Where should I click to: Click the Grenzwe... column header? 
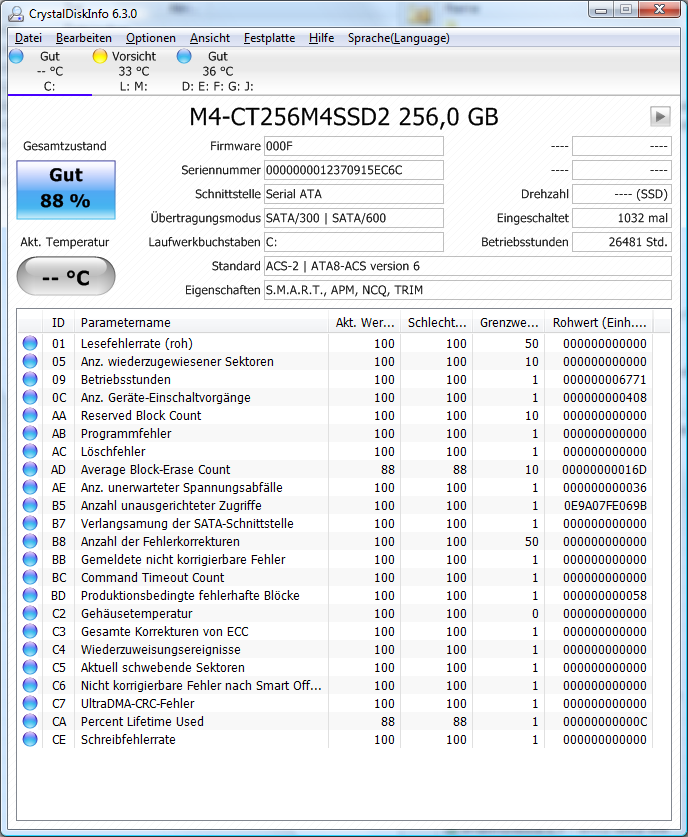[508, 322]
